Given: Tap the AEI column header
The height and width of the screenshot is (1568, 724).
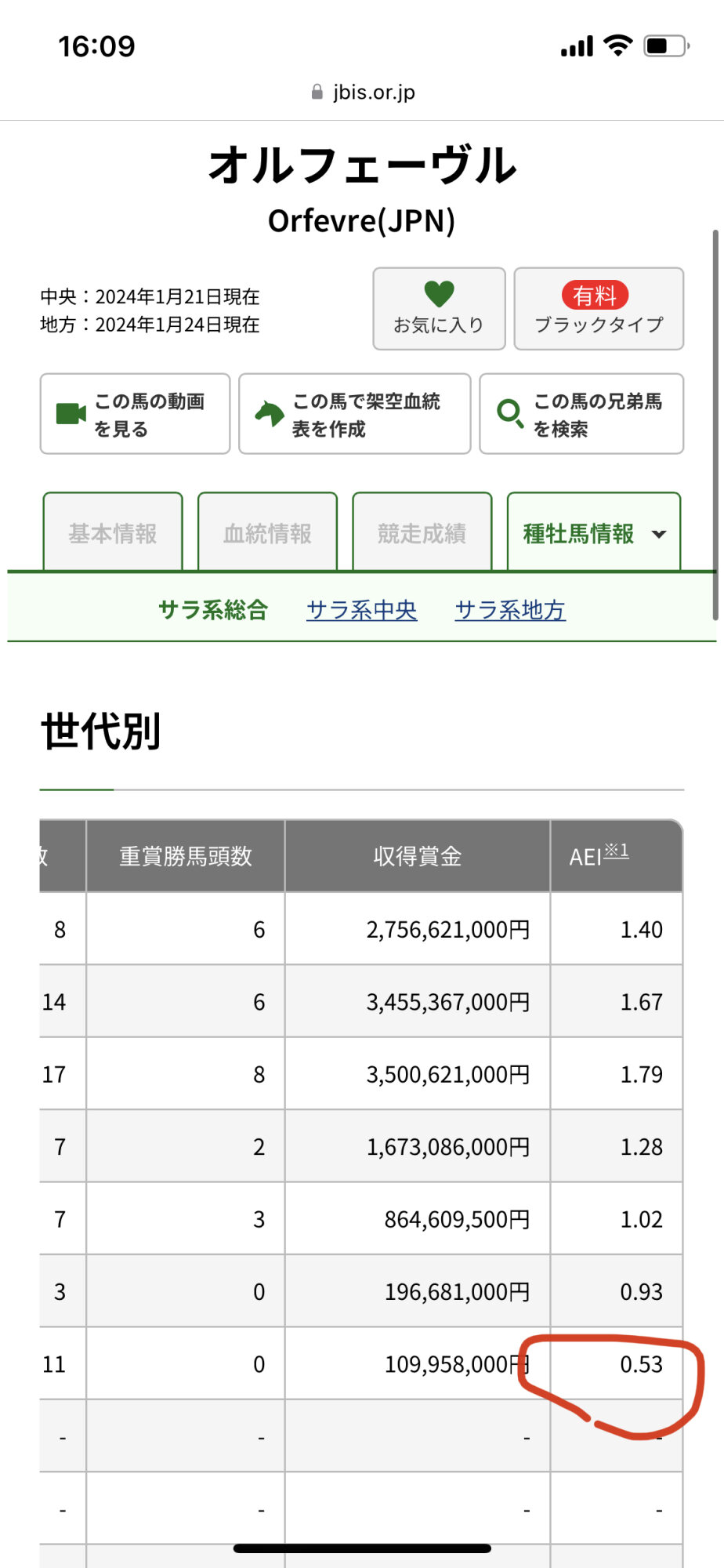Looking at the screenshot, I should 616,856.
